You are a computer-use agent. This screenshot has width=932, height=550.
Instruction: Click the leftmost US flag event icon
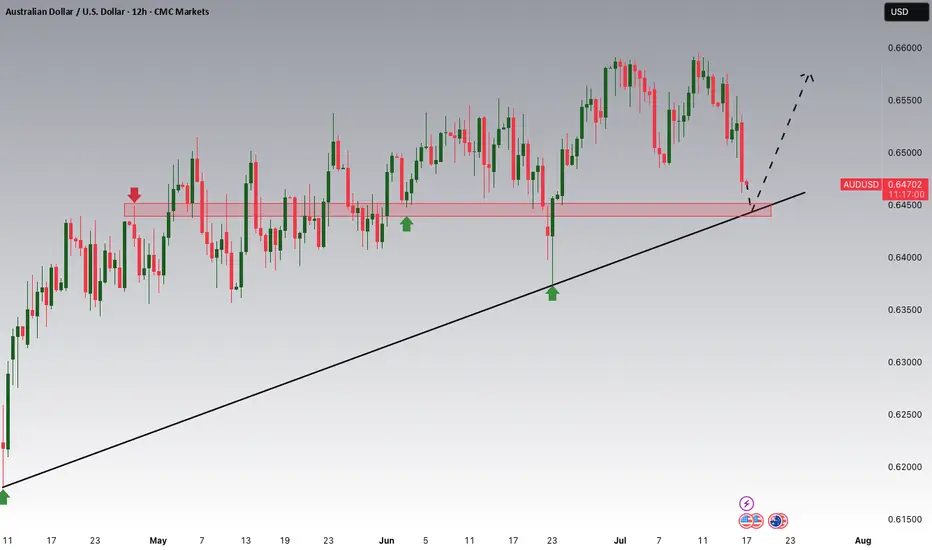[x=746, y=521]
